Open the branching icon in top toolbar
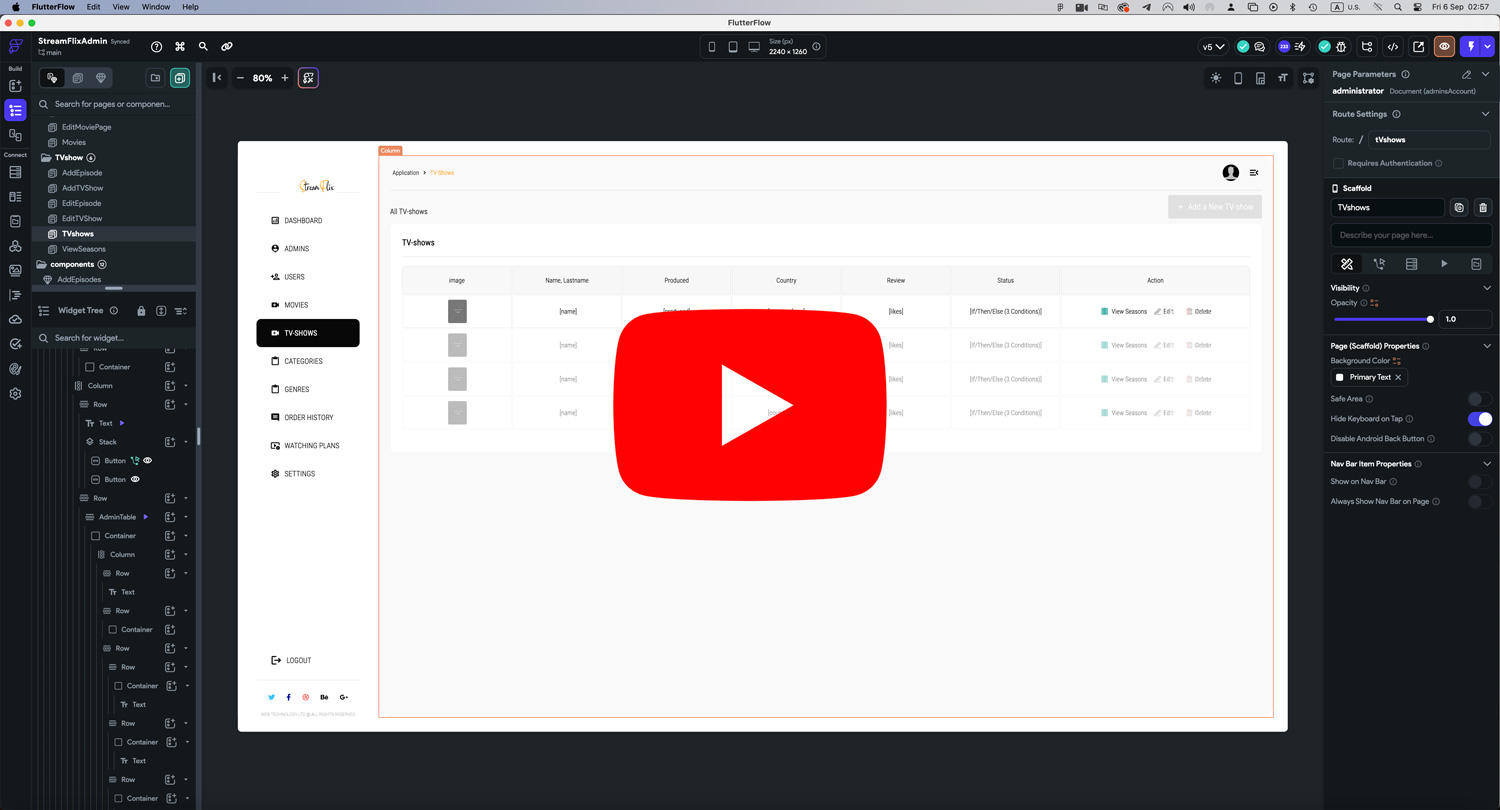 1367,47
